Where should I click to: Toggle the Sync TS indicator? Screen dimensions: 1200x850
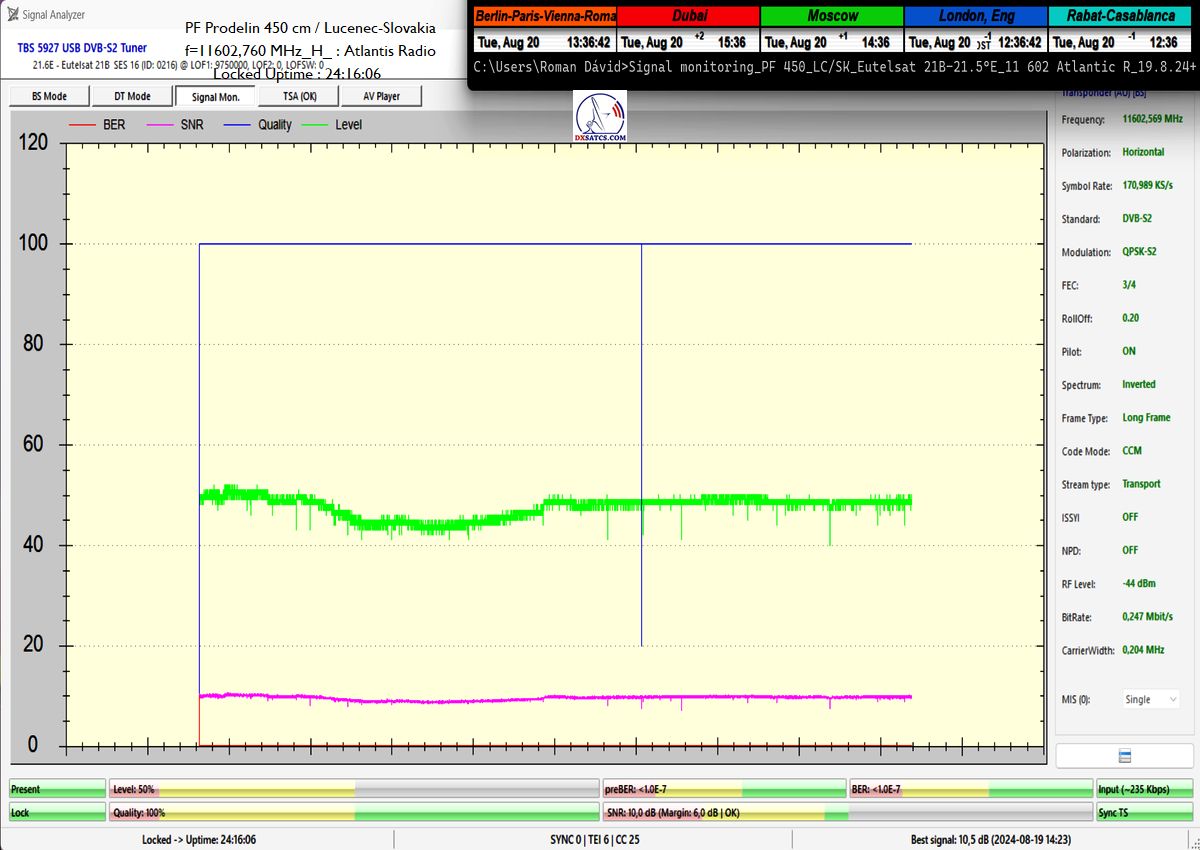[1145, 813]
